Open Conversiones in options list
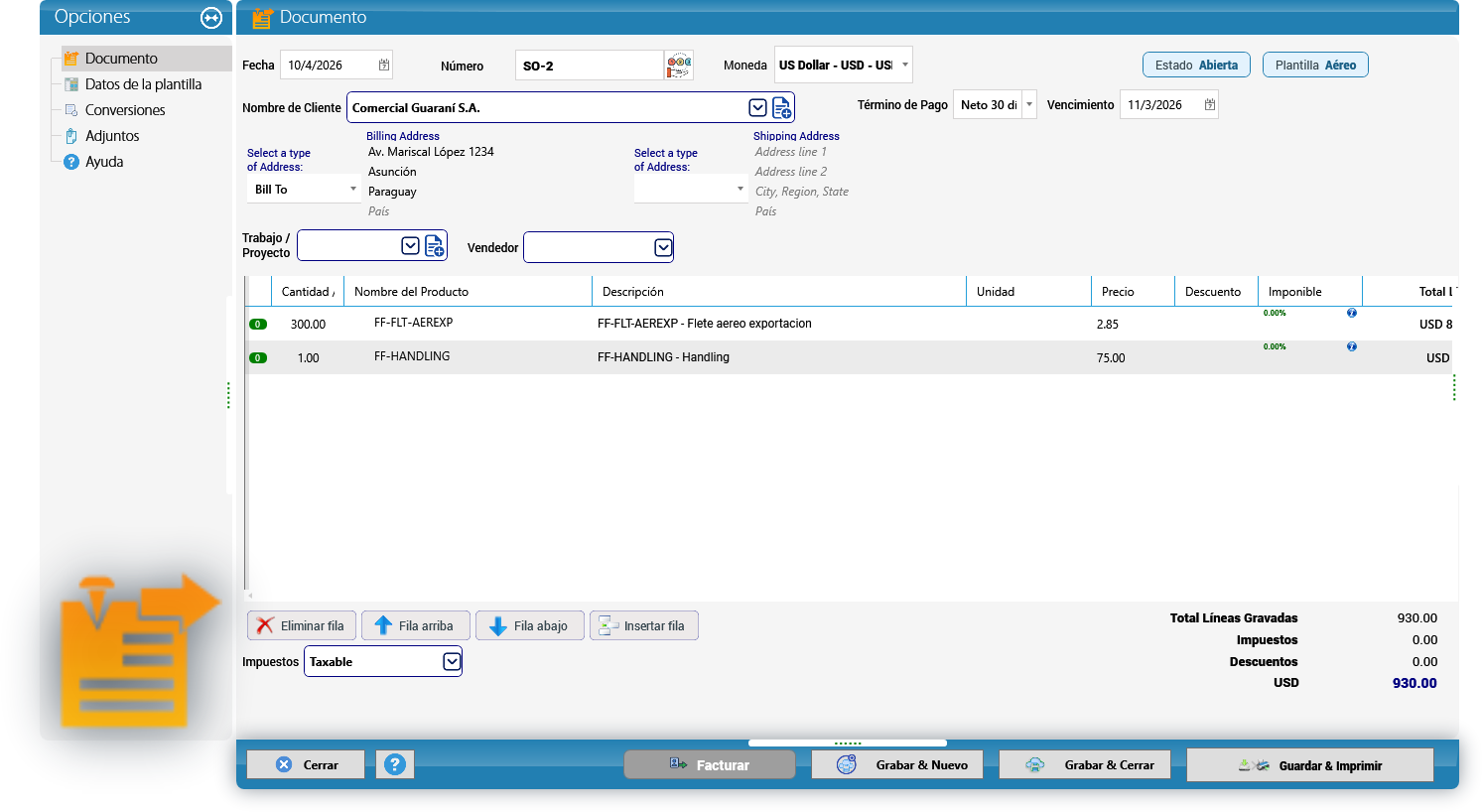This screenshot has width=1482, height=812. (125, 110)
